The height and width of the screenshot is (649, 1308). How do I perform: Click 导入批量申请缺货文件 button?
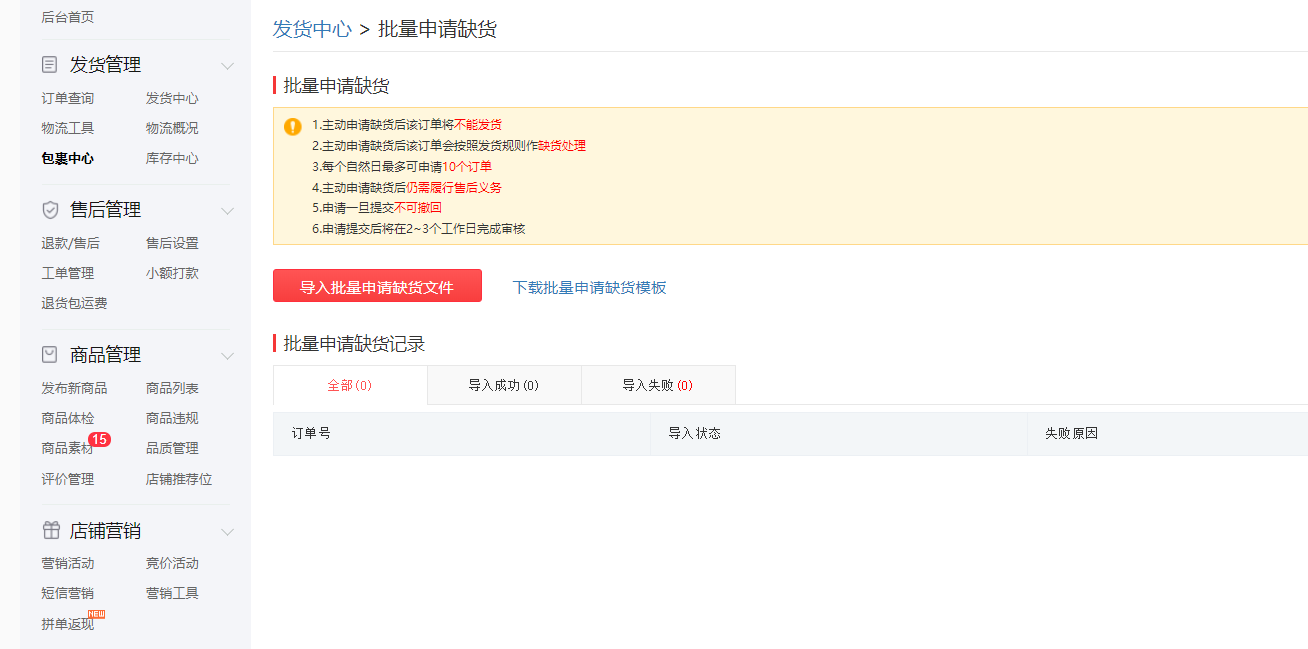pyautogui.click(x=377, y=286)
